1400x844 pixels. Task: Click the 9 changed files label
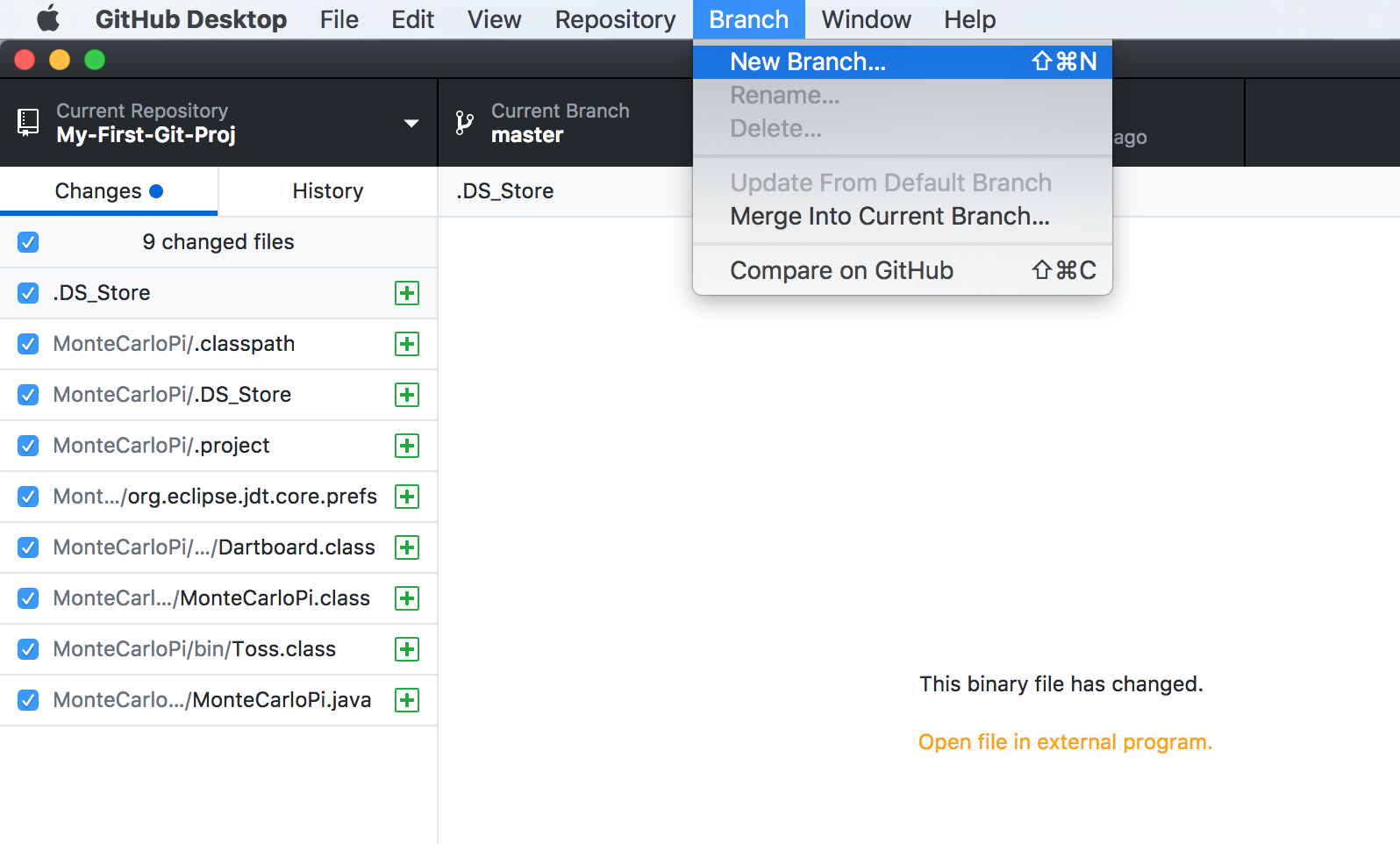(x=218, y=242)
